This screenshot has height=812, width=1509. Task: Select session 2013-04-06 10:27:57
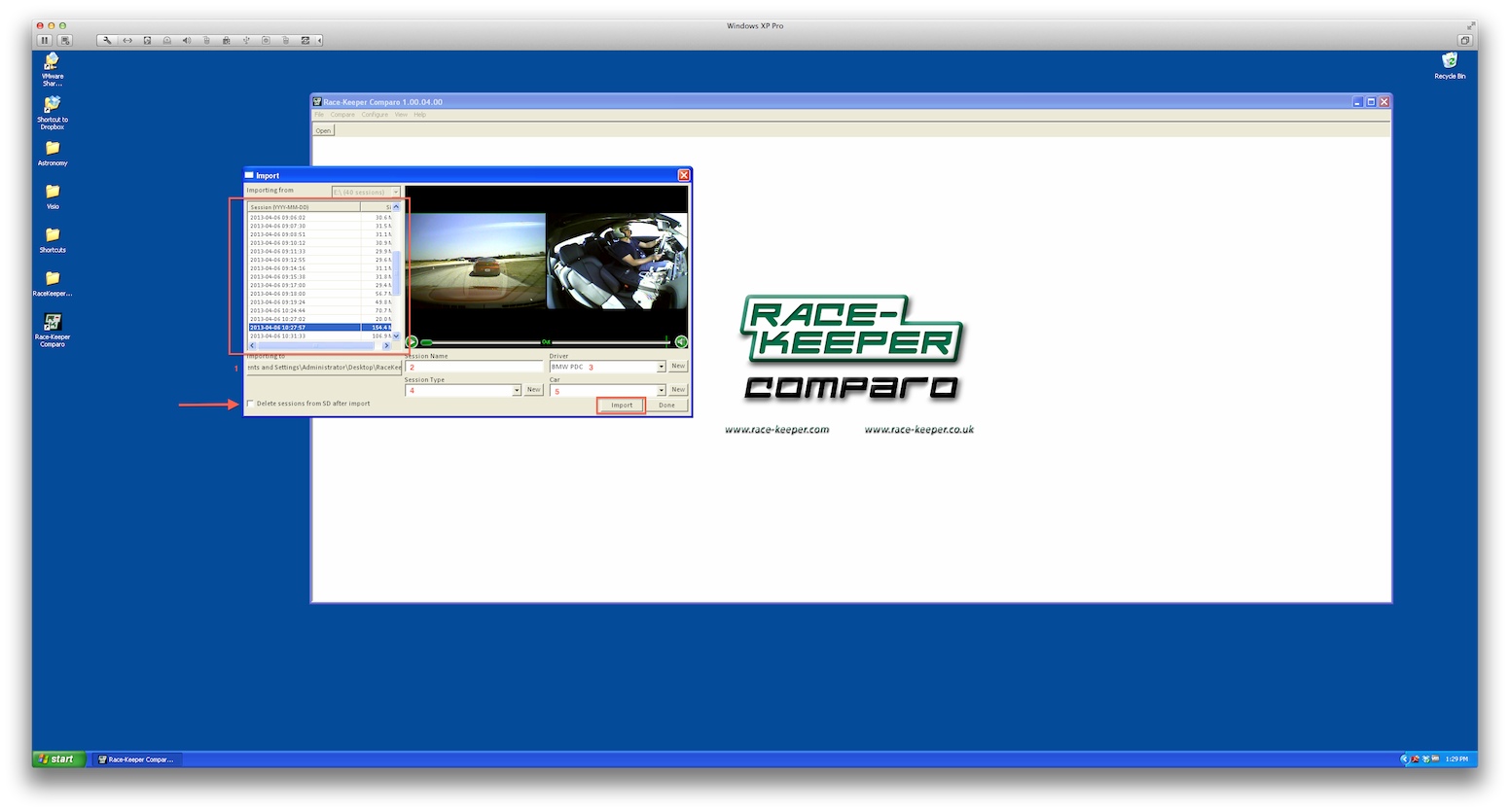tap(319, 328)
